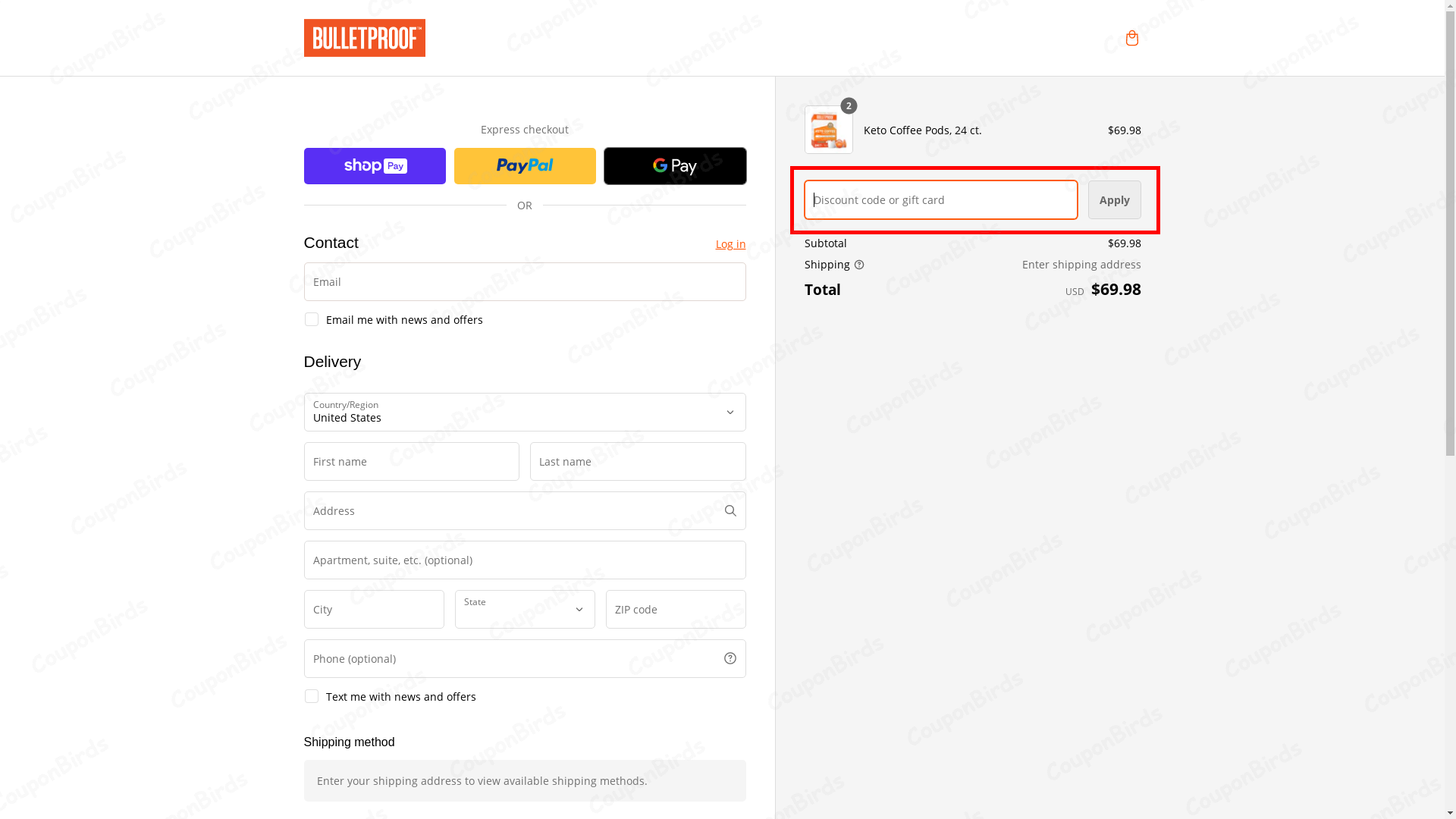Open the State dropdown
The height and width of the screenshot is (819, 1456).
(x=525, y=610)
